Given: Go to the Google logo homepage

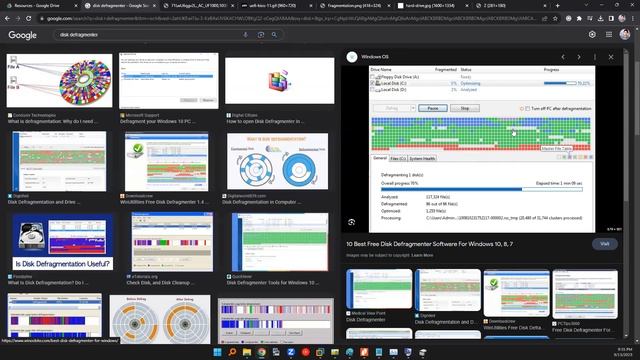Looking at the screenshot, I should 22,35.
